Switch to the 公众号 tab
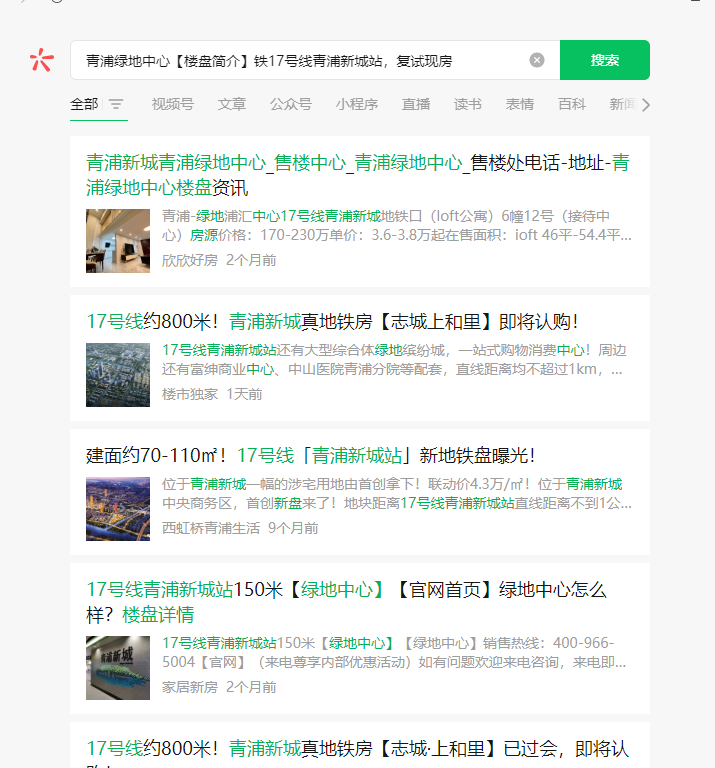The image size is (715, 768). coord(291,104)
